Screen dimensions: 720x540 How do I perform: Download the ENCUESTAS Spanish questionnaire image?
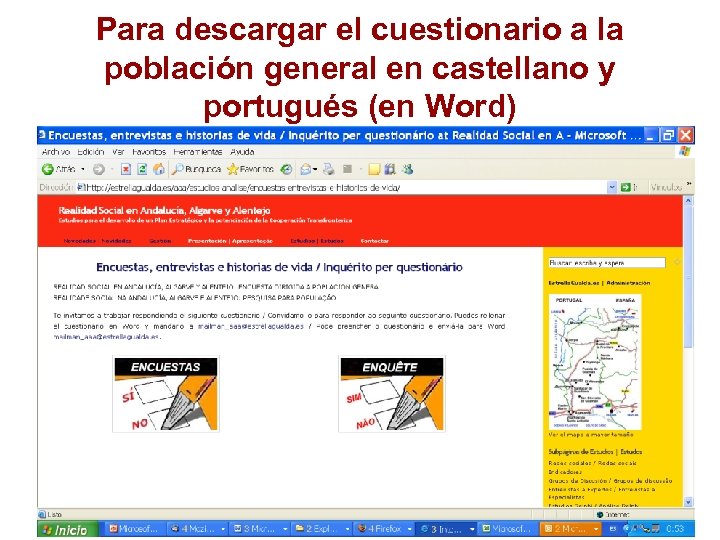click(166, 394)
